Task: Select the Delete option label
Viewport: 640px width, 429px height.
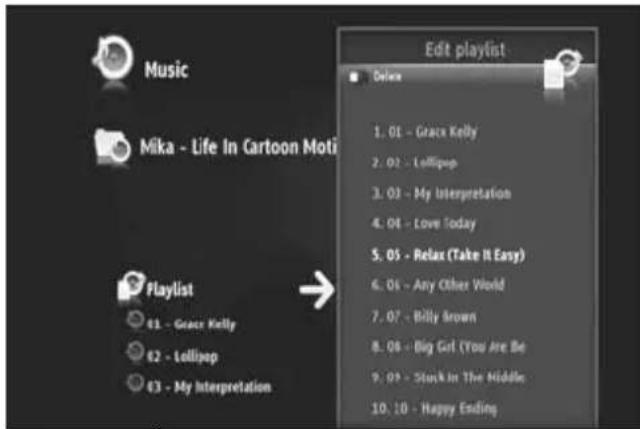Action: point(387,77)
